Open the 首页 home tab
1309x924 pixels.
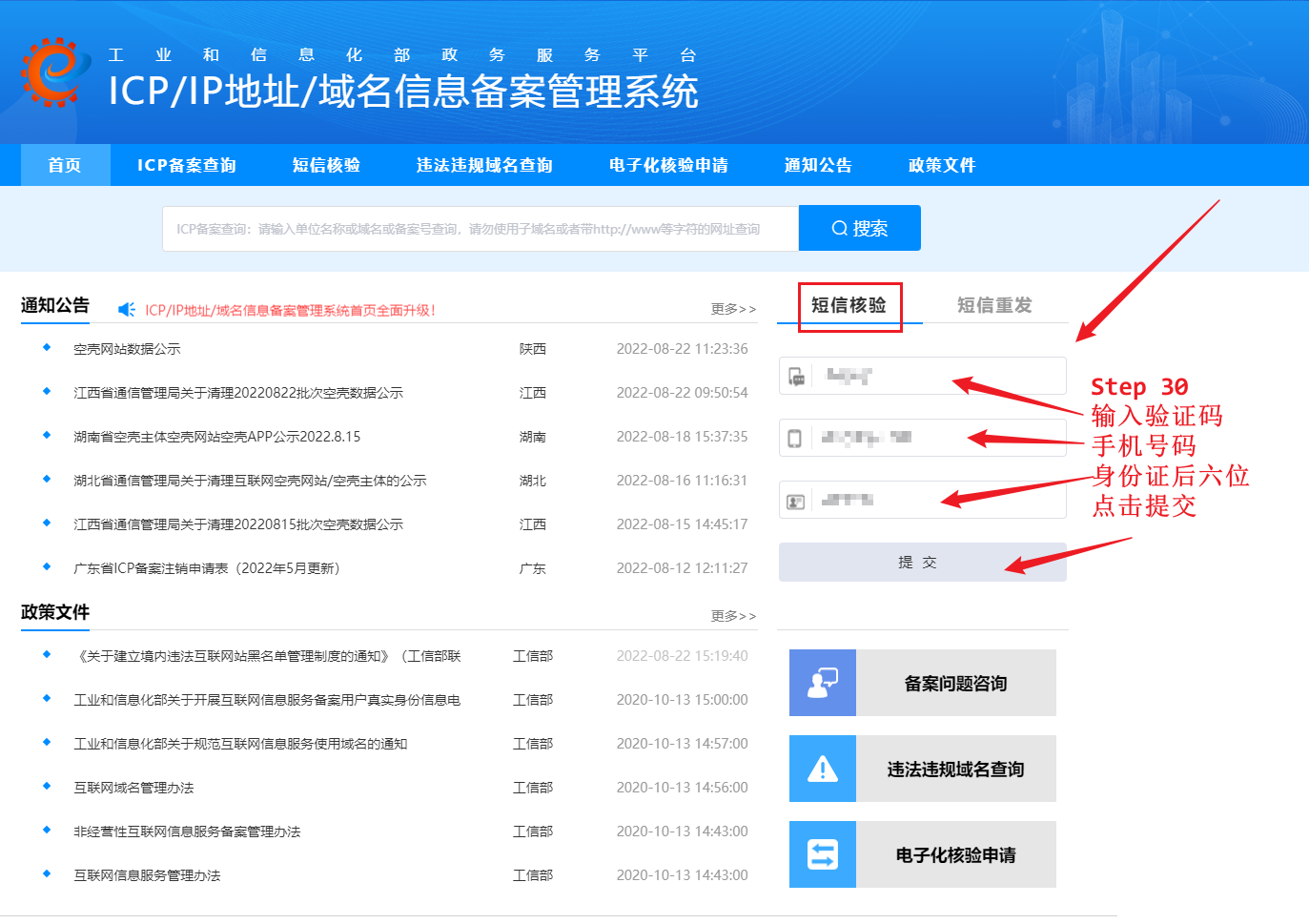[65, 165]
